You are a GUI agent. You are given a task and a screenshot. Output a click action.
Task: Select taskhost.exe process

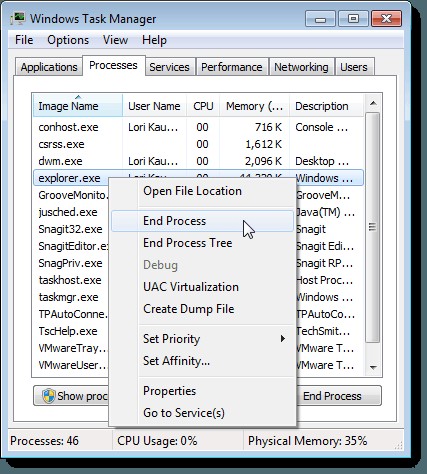(x=70, y=280)
